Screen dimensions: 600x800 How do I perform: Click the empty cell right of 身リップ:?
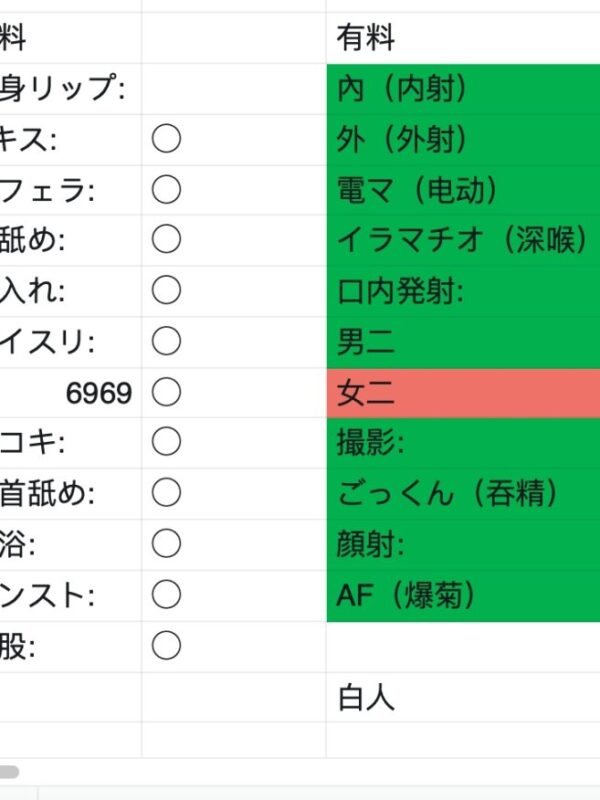(x=233, y=89)
